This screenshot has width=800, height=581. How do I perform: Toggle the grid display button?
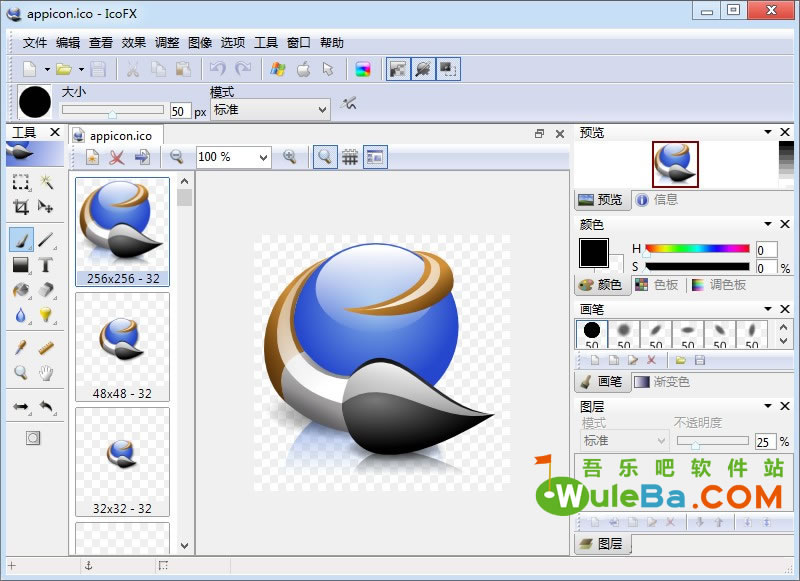point(350,157)
